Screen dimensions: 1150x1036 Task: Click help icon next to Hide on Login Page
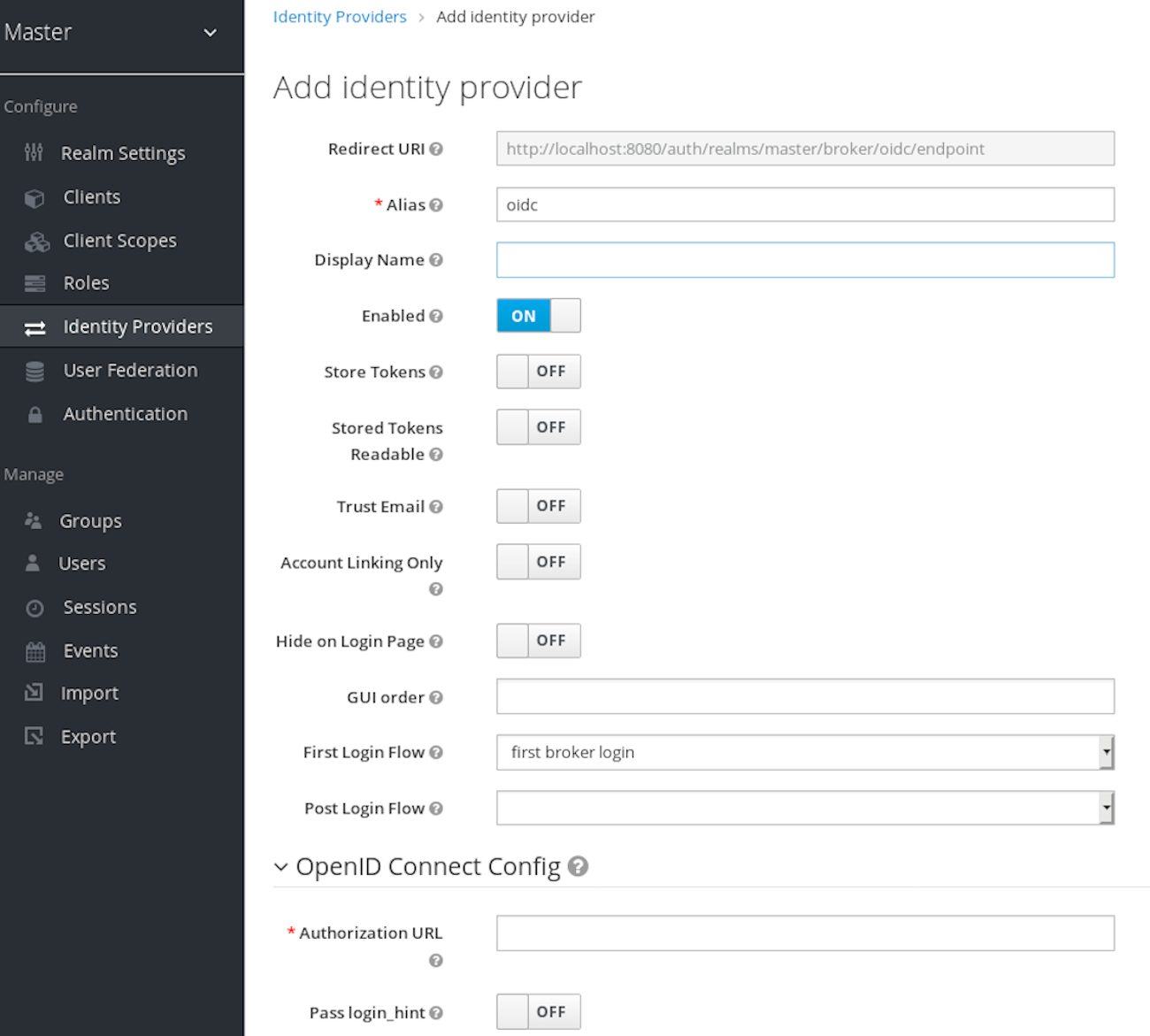pos(436,641)
